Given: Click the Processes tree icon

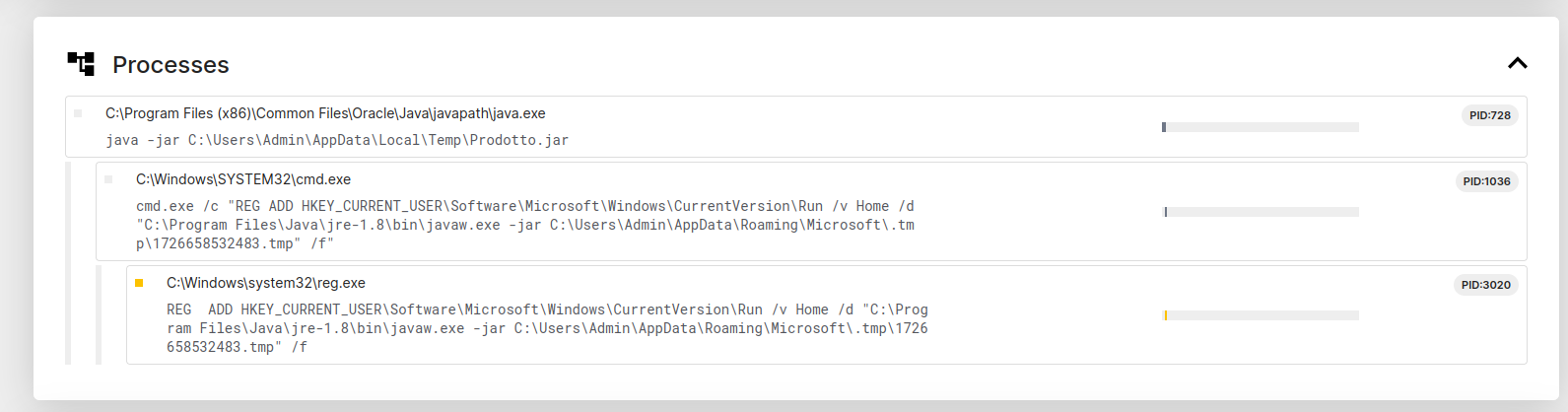Looking at the screenshot, I should click(81, 64).
